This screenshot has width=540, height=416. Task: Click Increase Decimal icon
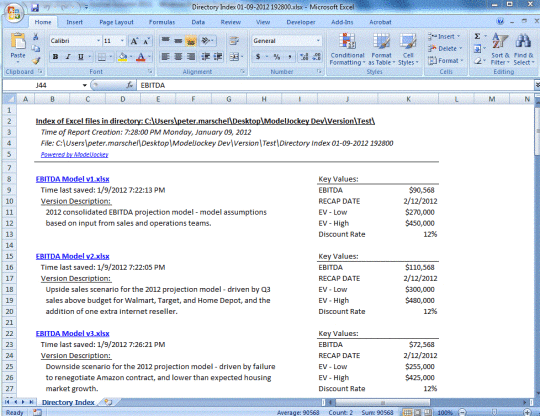click(x=304, y=57)
